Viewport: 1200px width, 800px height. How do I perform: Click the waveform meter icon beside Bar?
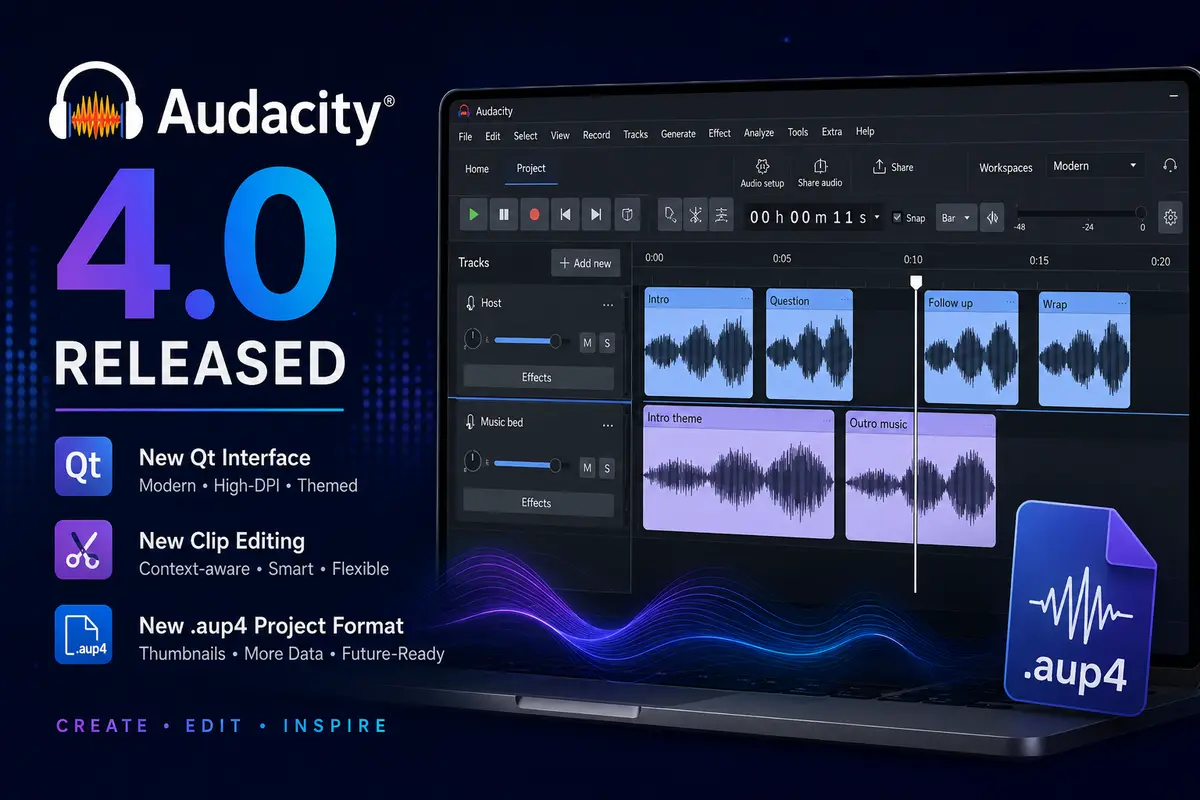click(x=993, y=217)
